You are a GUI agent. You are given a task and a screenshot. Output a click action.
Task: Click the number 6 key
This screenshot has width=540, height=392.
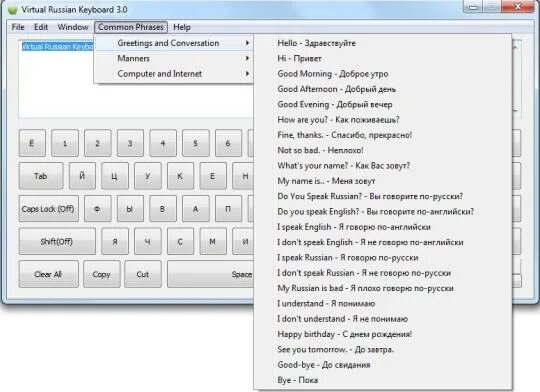228,143
